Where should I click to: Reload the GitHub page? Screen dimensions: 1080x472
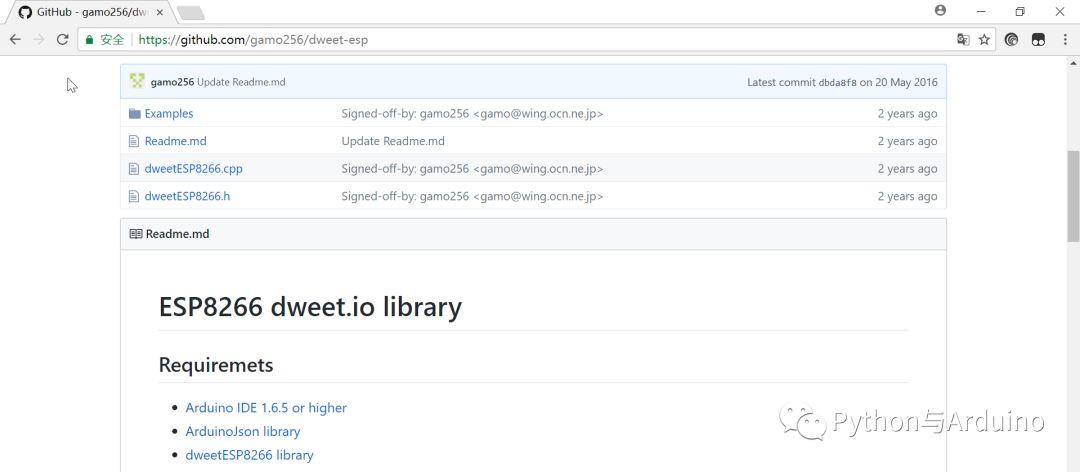[63, 39]
